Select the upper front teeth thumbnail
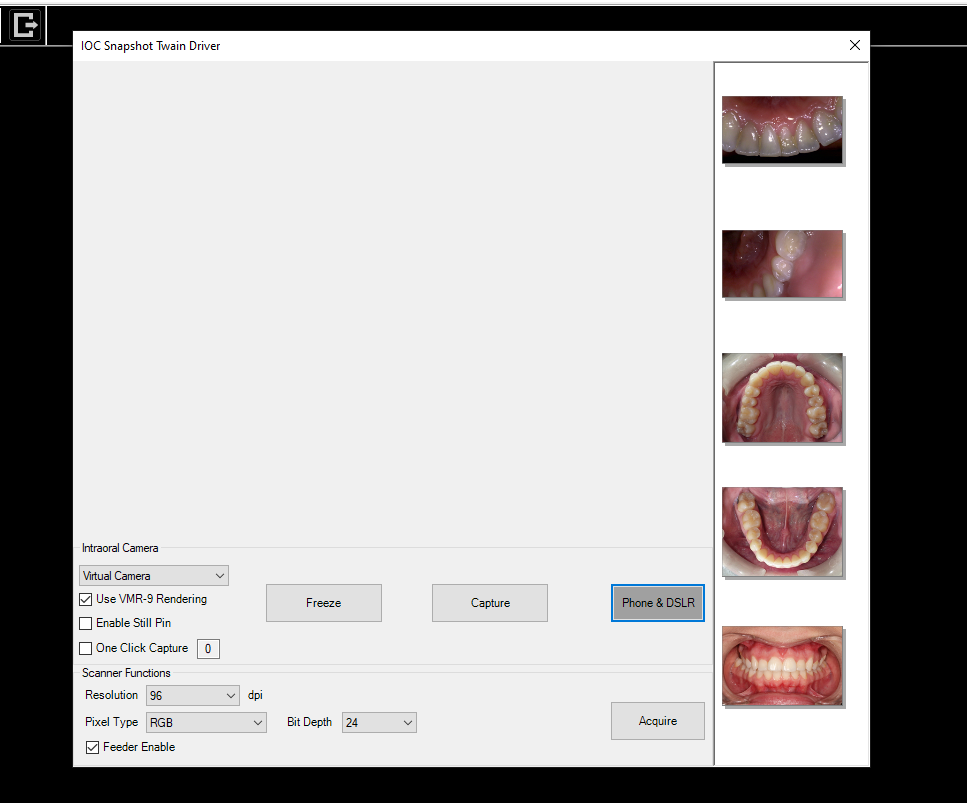967x803 pixels. [x=782, y=130]
